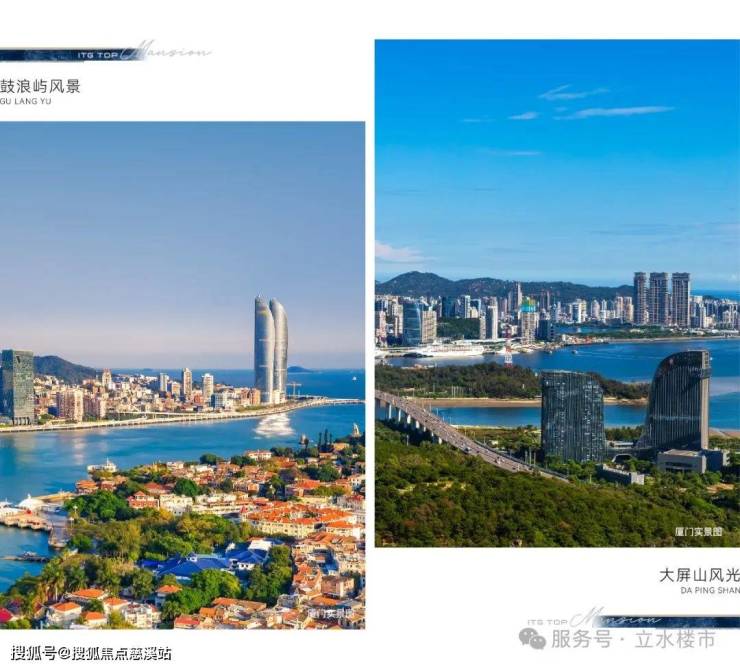Viewport: 740px width, 669px height.
Task: Open the Gulangyu island aerial photo
Action: coord(182,375)
